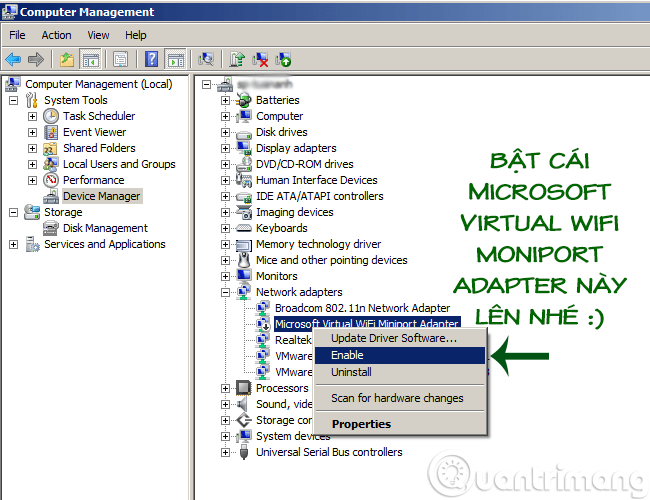The height and width of the screenshot is (500, 650).
Task: Select the Disk Management tree item
Action: pos(105,228)
